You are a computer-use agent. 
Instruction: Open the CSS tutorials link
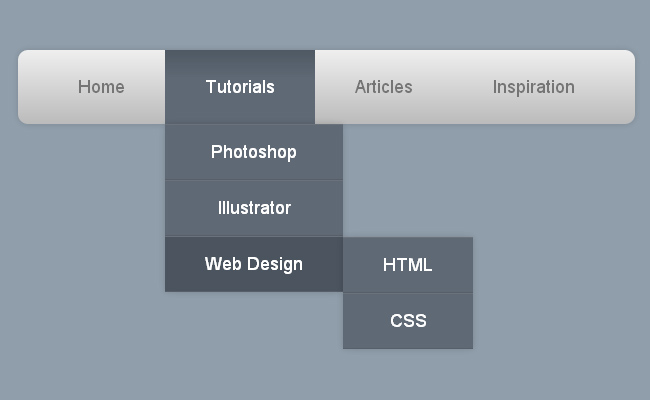(x=408, y=321)
